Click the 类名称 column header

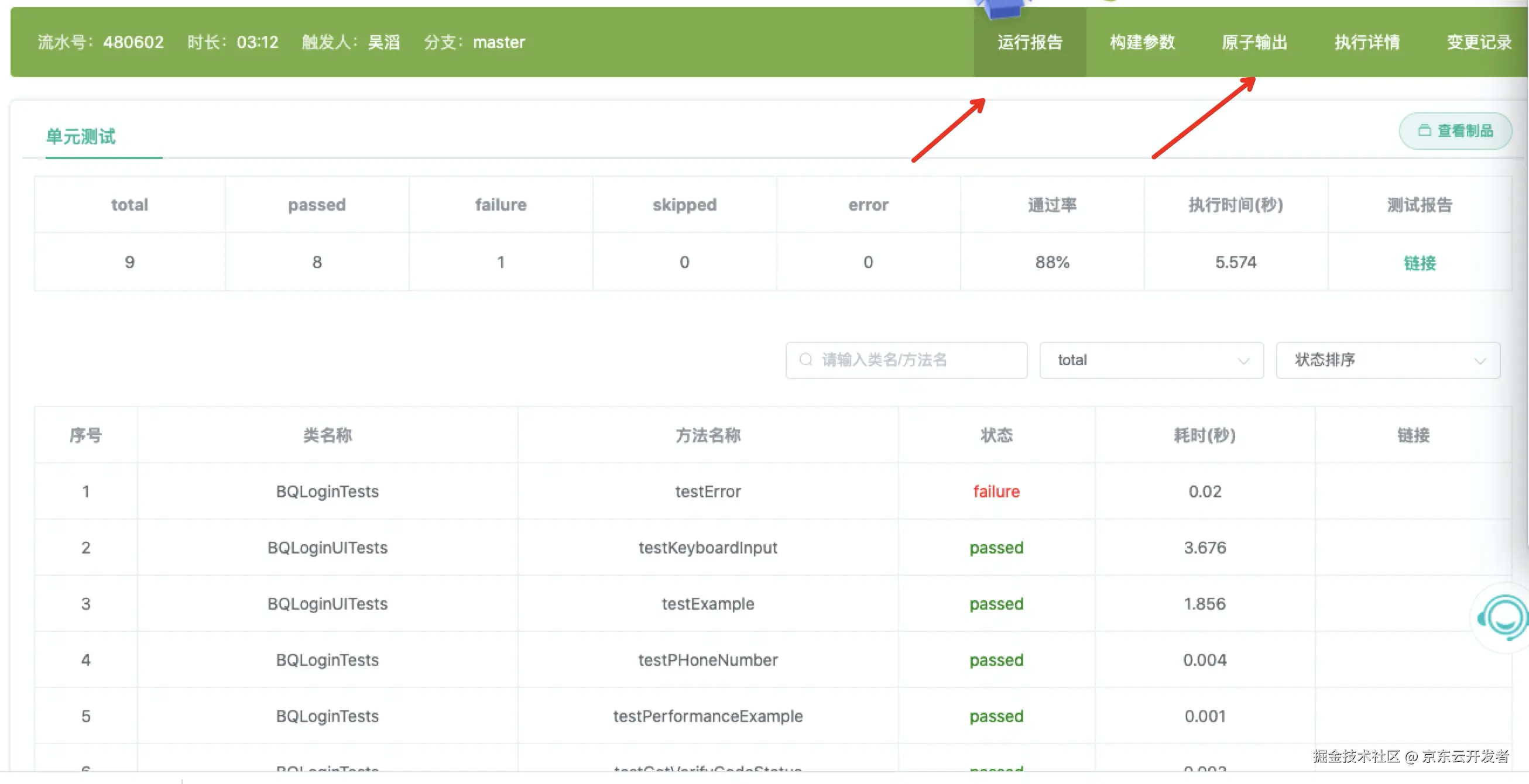coord(327,435)
